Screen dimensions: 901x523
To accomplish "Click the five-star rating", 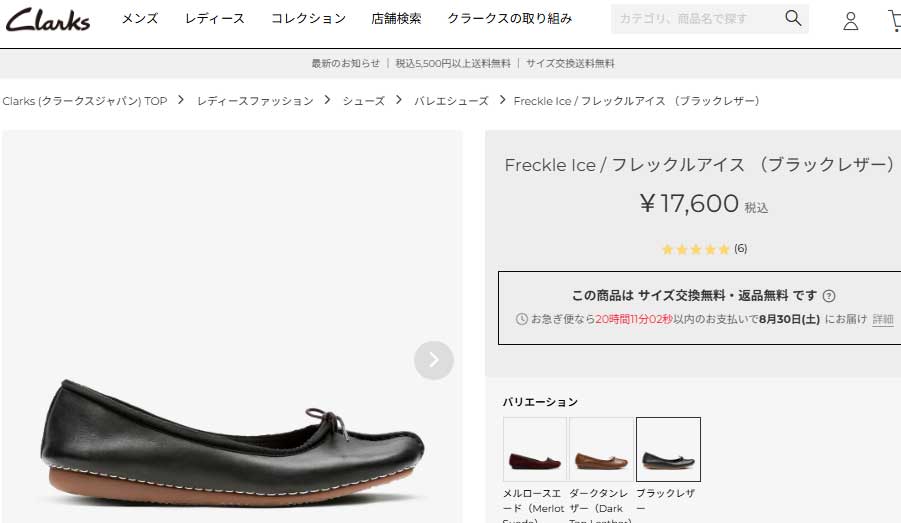I will click(x=696, y=249).
